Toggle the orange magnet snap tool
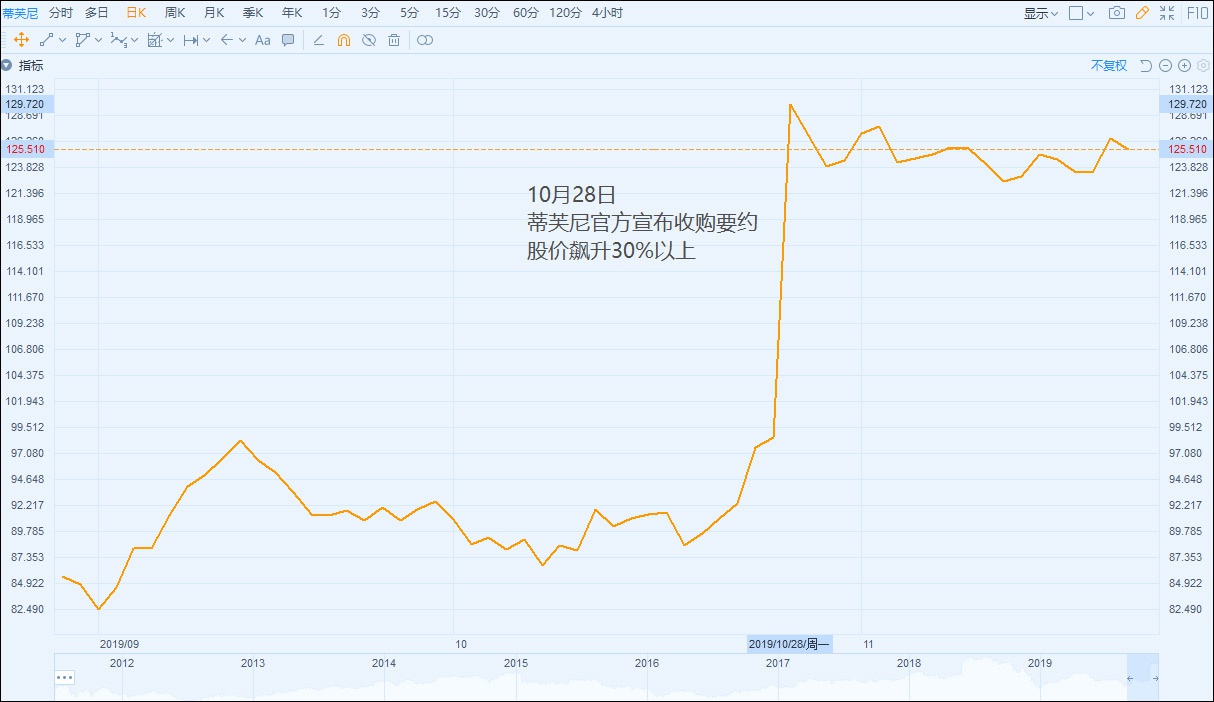The width and height of the screenshot is (1214, 702). point(344,40)
